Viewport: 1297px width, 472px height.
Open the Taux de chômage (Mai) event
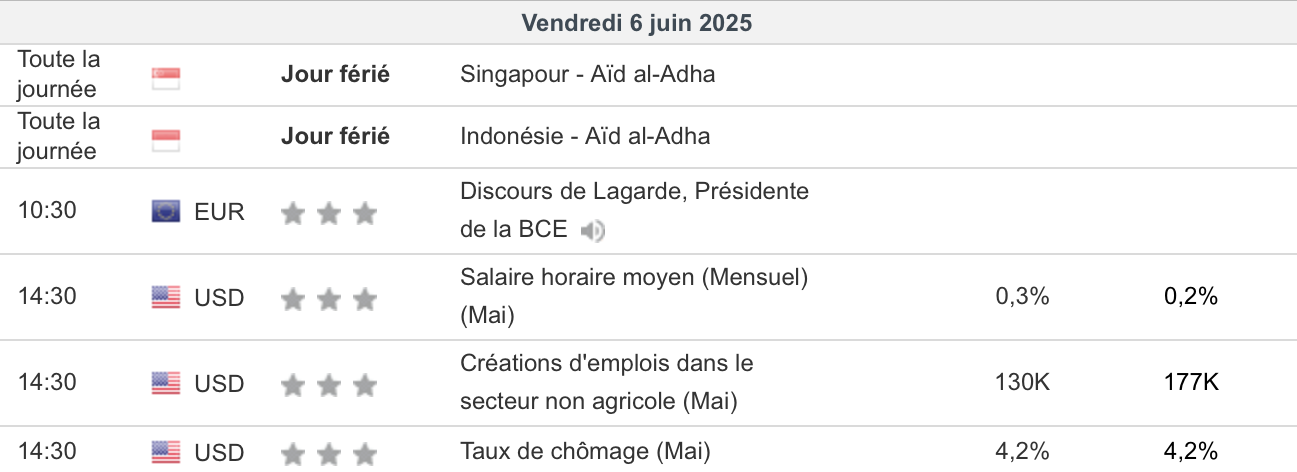click(585, 452)
